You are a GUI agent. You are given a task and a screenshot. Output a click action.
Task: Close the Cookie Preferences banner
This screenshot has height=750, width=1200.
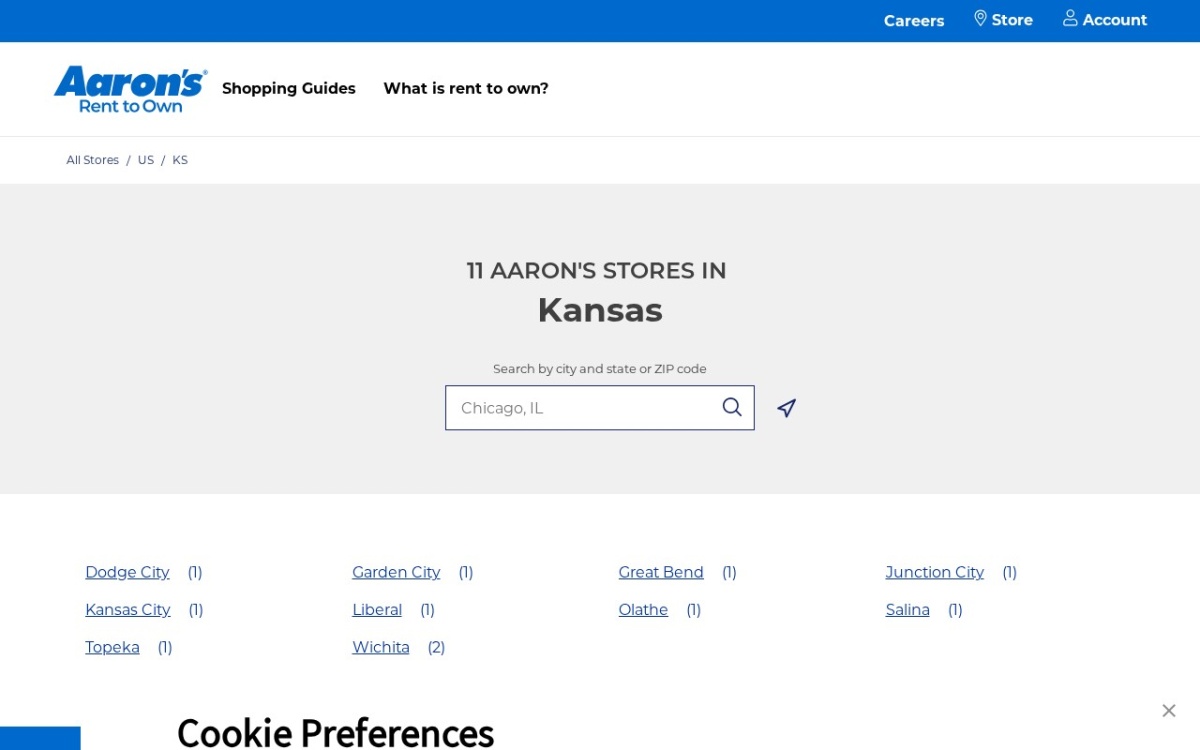coord(1169,711)
